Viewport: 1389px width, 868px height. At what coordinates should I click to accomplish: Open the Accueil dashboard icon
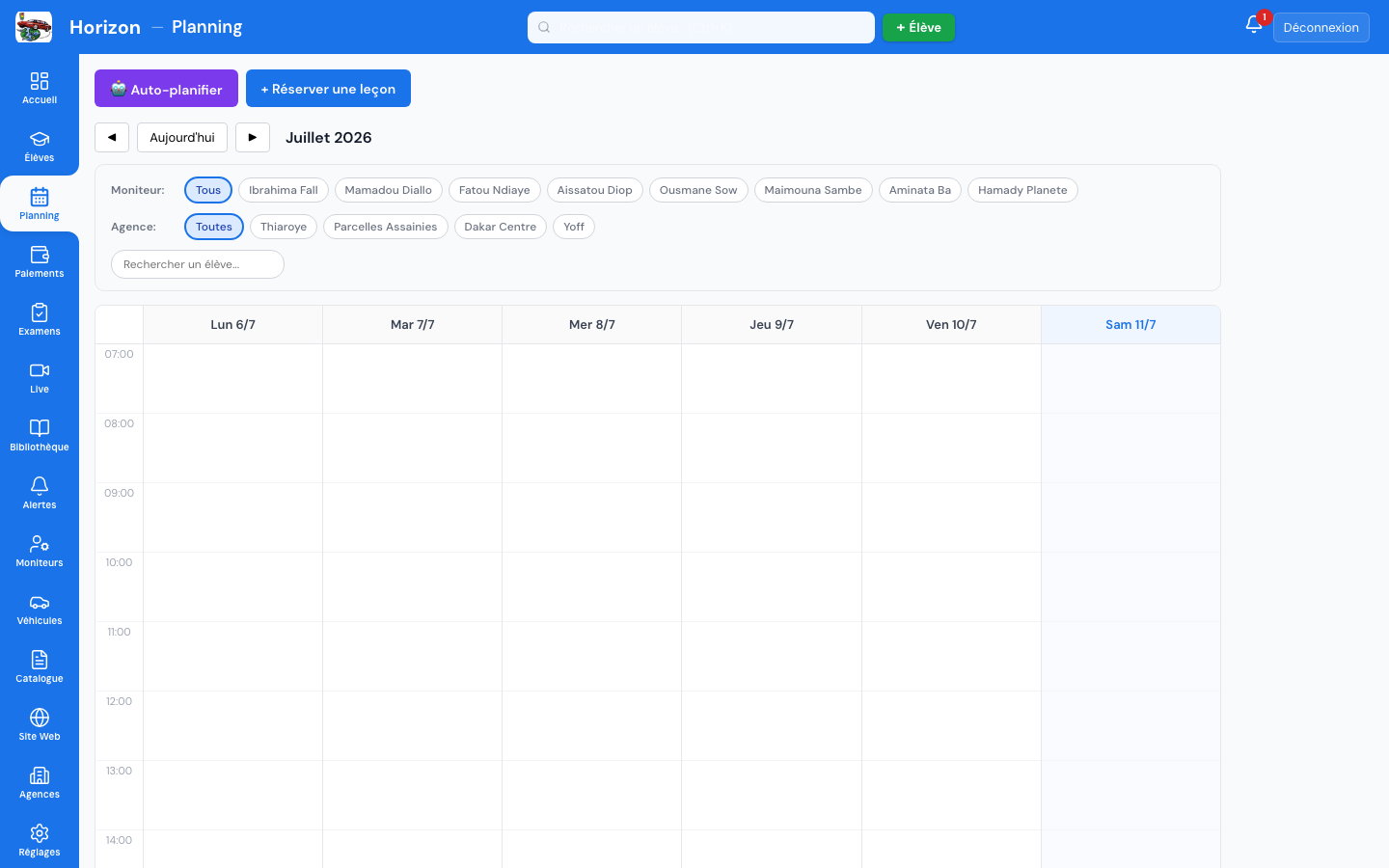coord(40,81)
